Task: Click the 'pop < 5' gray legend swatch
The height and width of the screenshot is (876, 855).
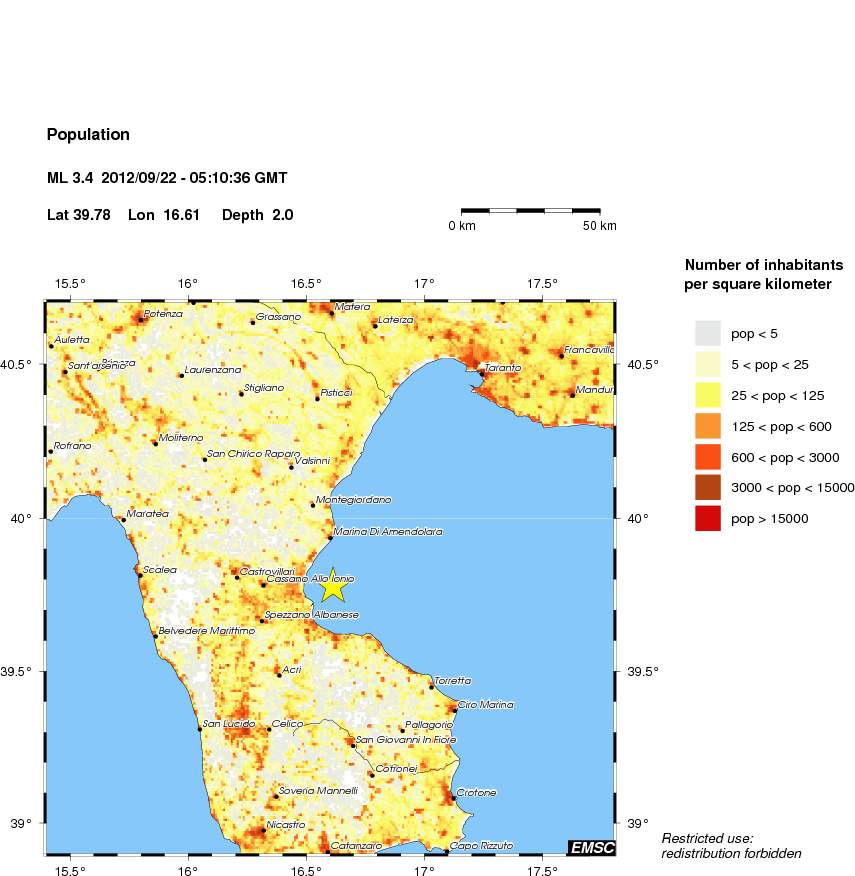Action: tap(708, 333)
